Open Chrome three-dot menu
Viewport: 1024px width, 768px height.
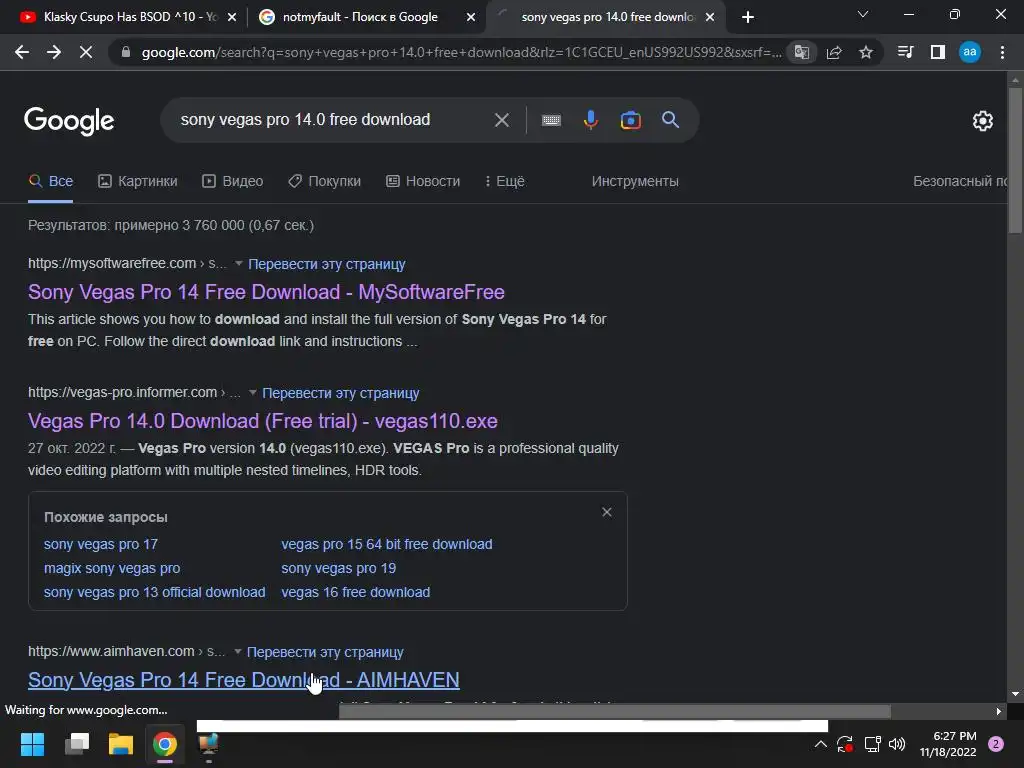[1002, 52]
